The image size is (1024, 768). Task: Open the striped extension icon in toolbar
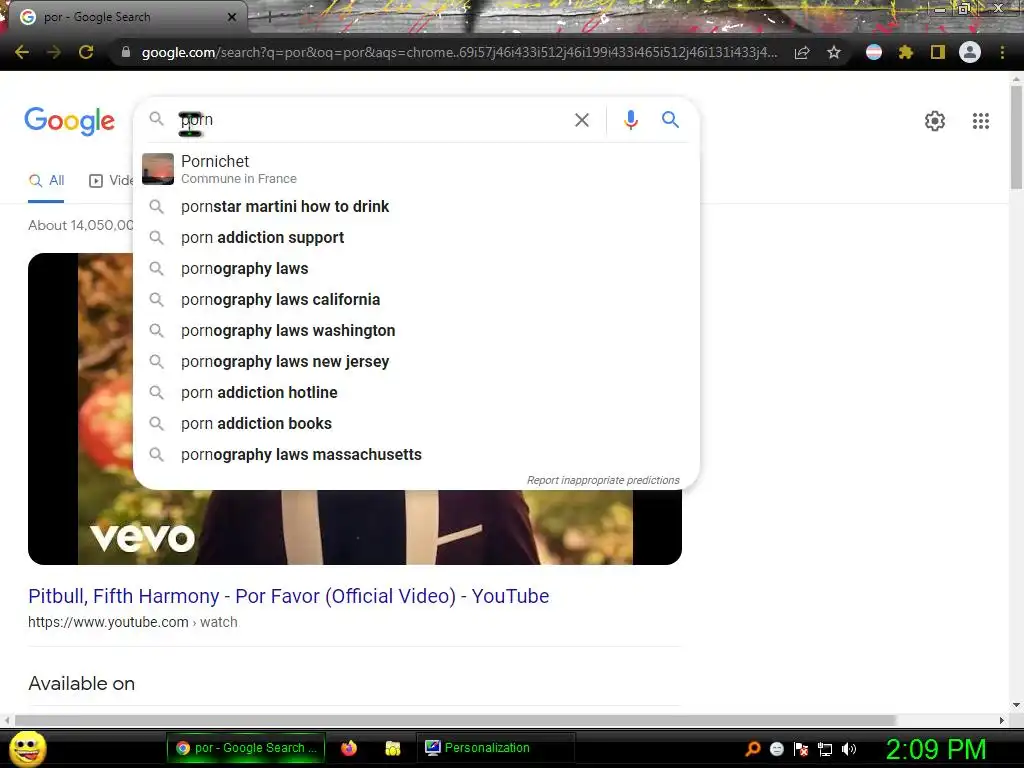[874, 52]
